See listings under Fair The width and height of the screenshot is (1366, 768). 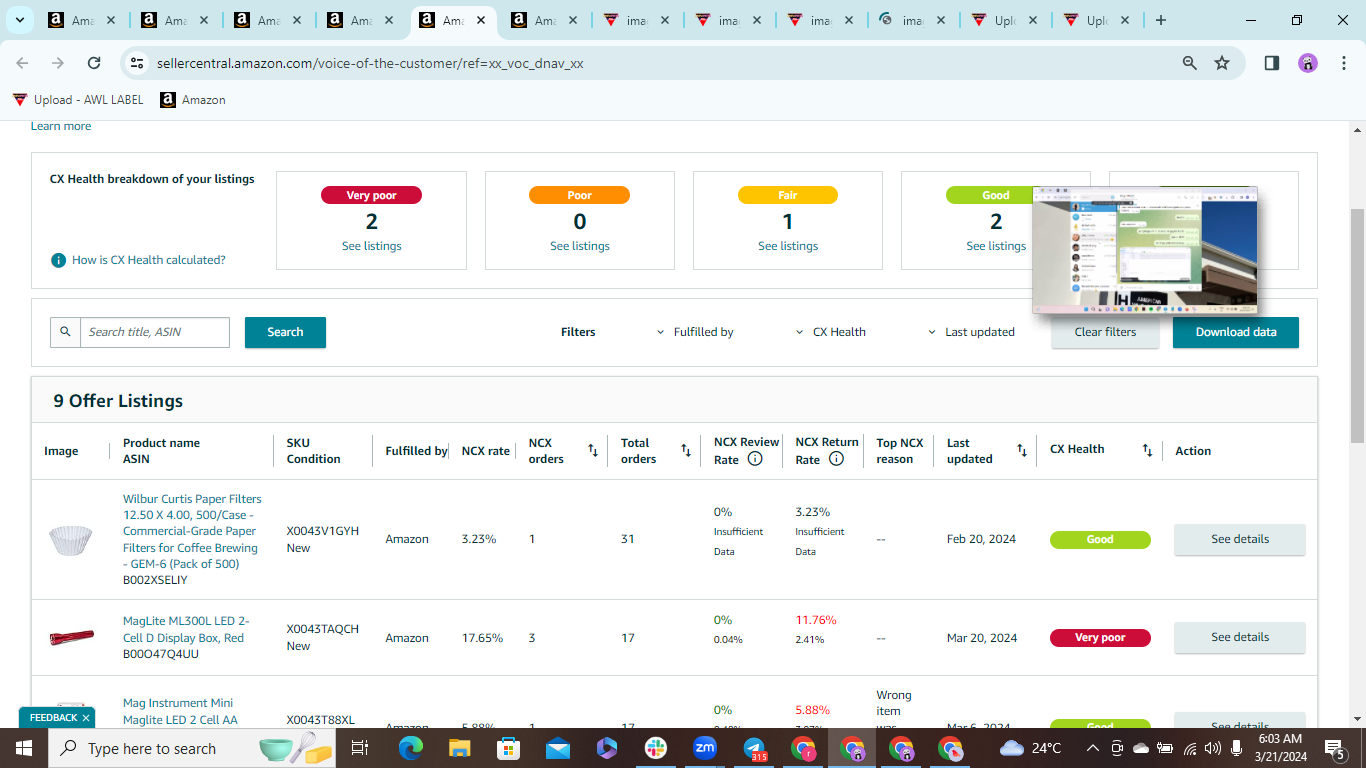coord(788,246)
